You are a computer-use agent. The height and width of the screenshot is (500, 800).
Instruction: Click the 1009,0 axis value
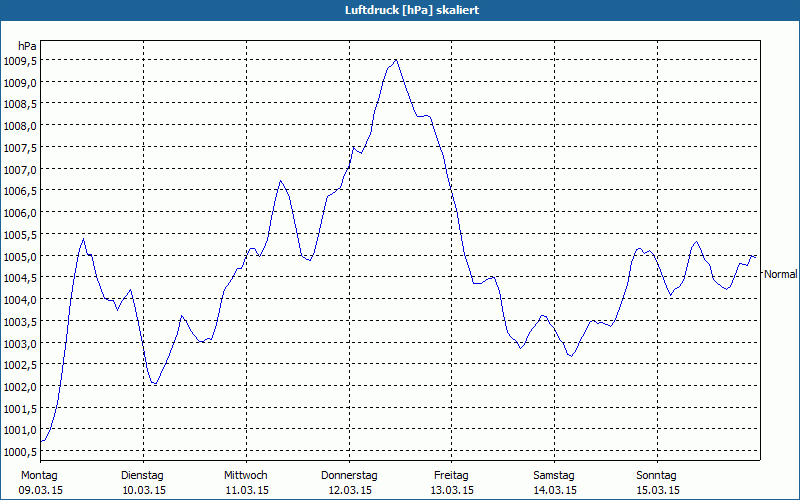click(x=20, y=83)
